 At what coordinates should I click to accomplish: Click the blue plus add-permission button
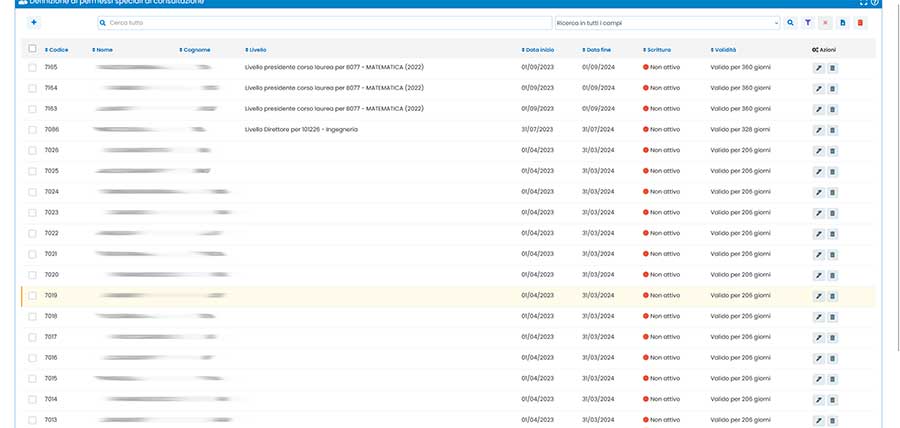click(33, 21)
